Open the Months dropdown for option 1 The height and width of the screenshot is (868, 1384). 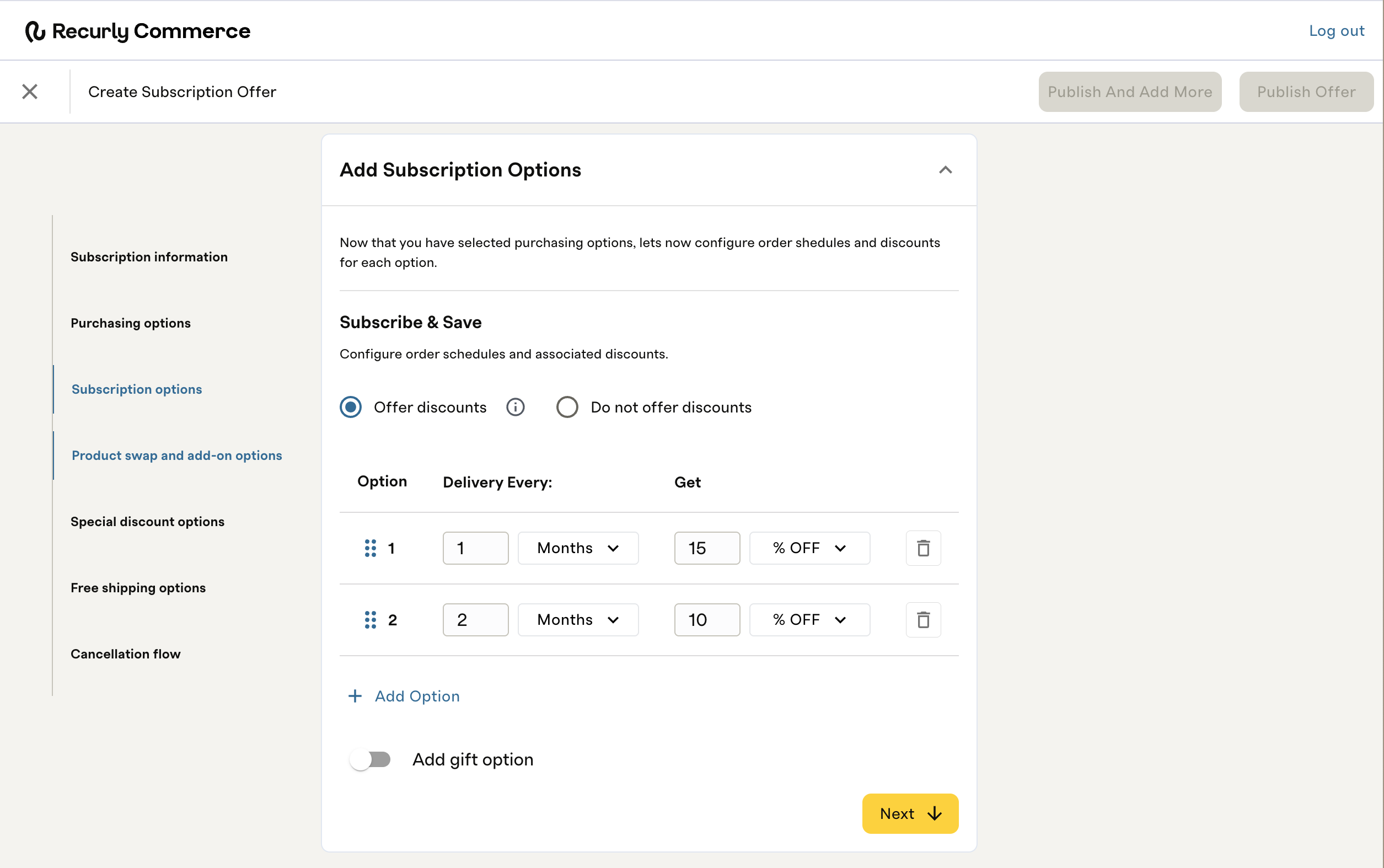(577, 548)
